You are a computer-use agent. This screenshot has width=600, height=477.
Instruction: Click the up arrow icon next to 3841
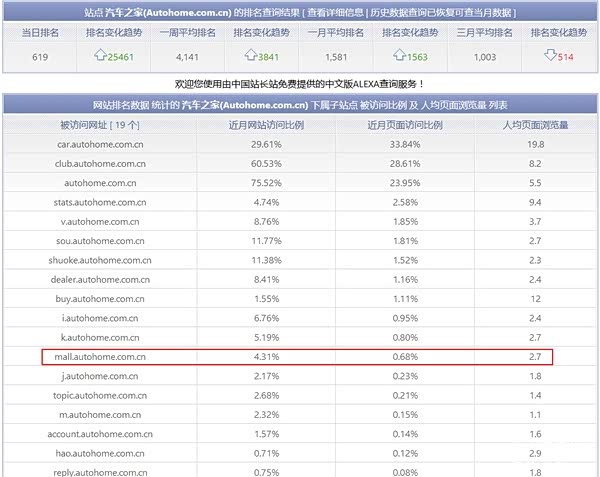click(x=251, y=55)
